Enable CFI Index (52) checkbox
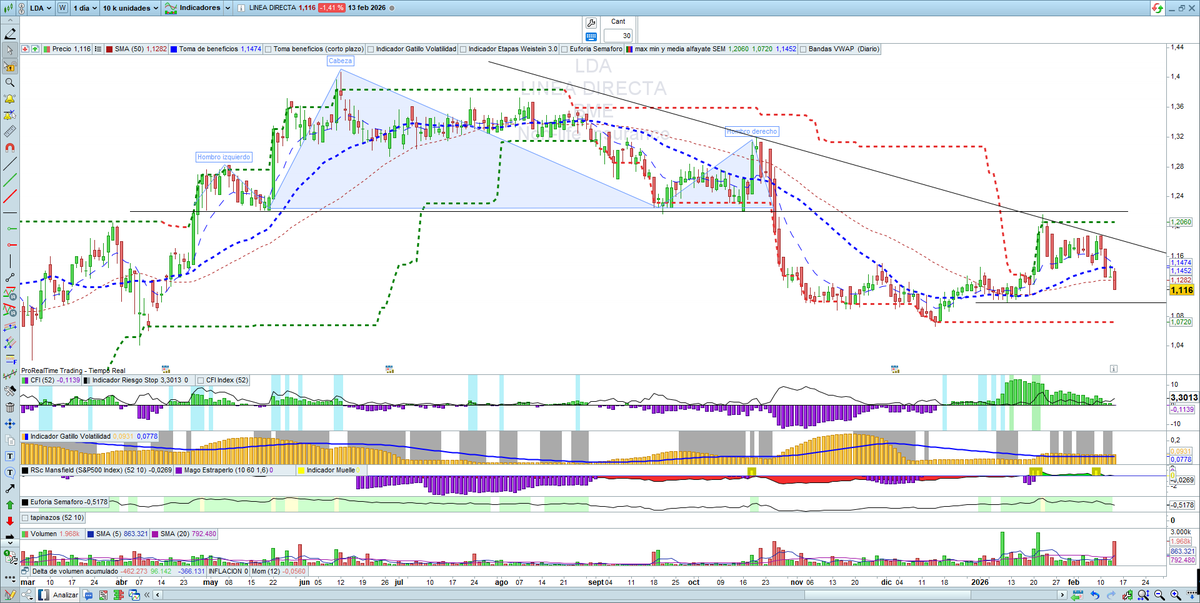Image resolution: width=1200 pixels, height=603 pixels. click(201, 380)
